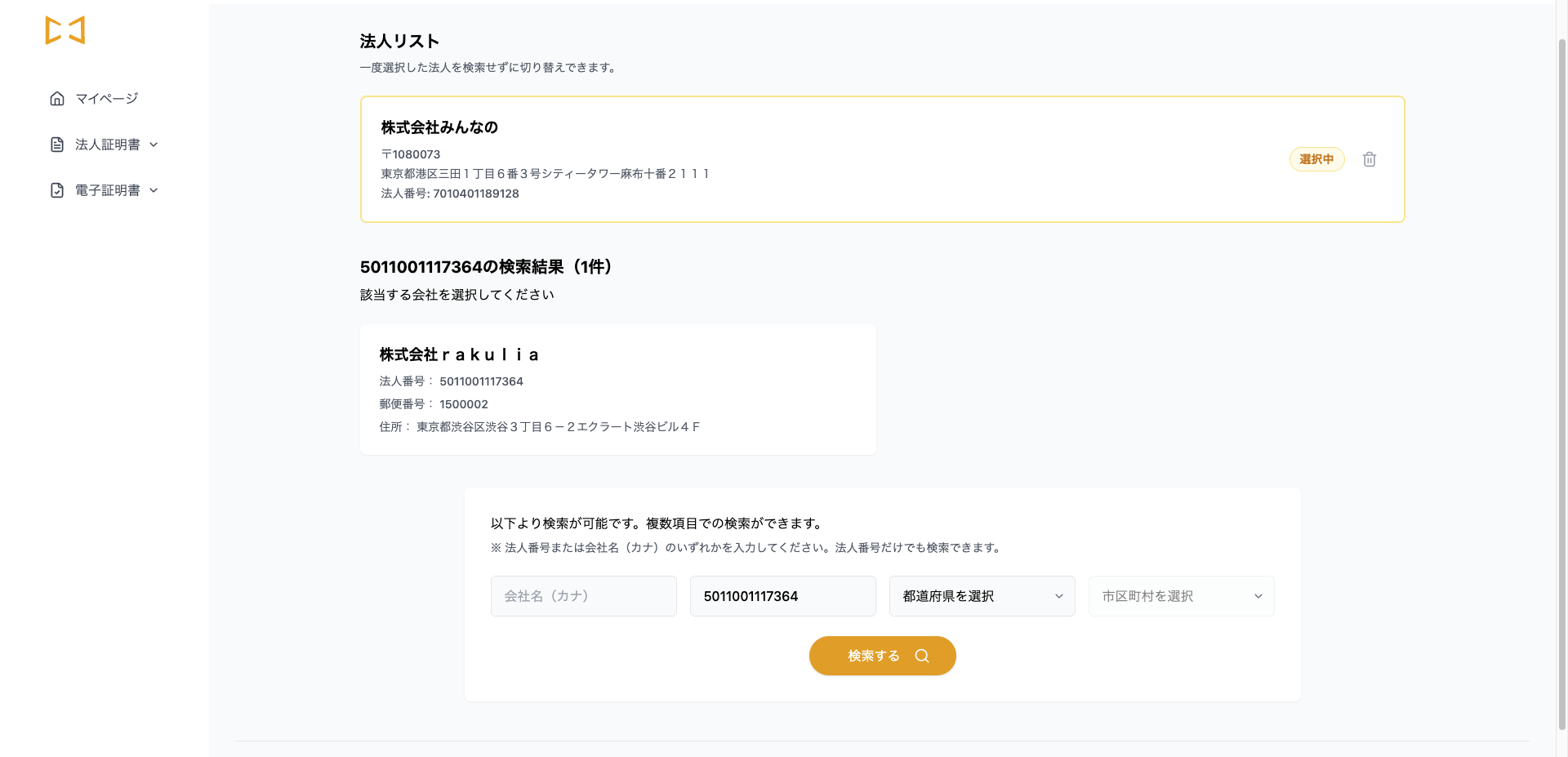Image resolution: width=1568 pixels, height=757 pixels.
Task: Click the 法人番号: 7010401189128 text
Action: click(x=450, y=194)
